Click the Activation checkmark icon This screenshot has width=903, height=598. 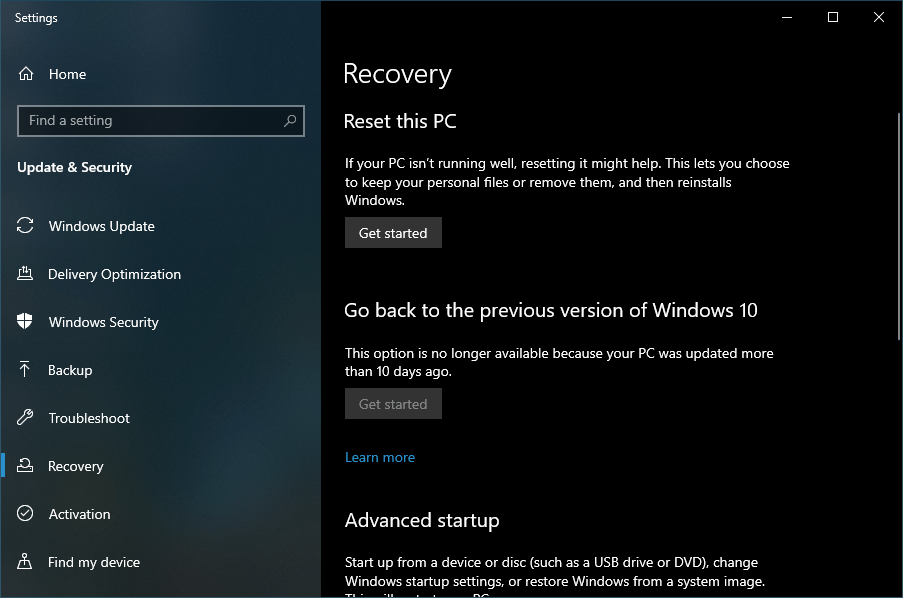(x=24, y=514)
